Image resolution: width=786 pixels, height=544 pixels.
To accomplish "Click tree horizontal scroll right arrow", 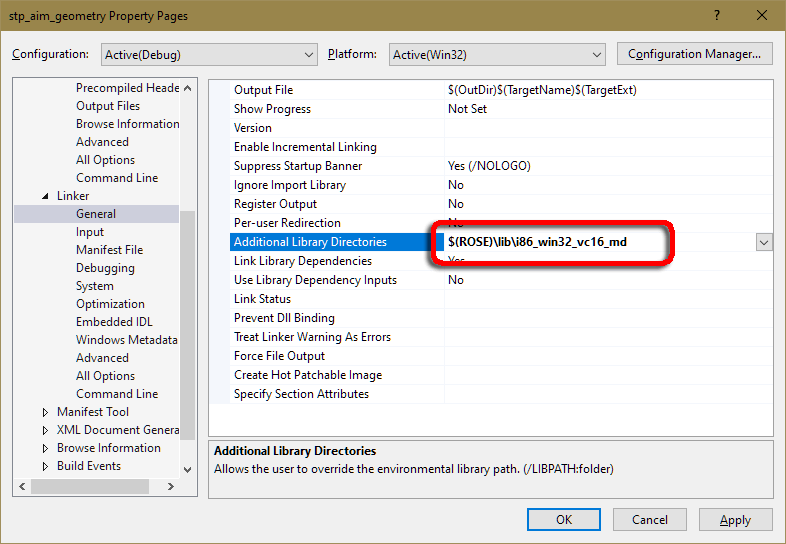I will coord(171,486).
